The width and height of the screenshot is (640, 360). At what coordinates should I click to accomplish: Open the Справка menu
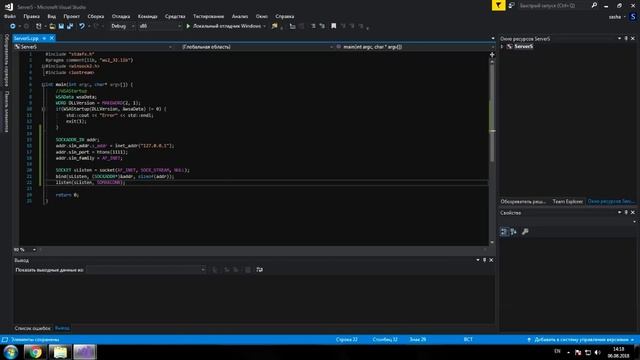click(x=284, y=16)
